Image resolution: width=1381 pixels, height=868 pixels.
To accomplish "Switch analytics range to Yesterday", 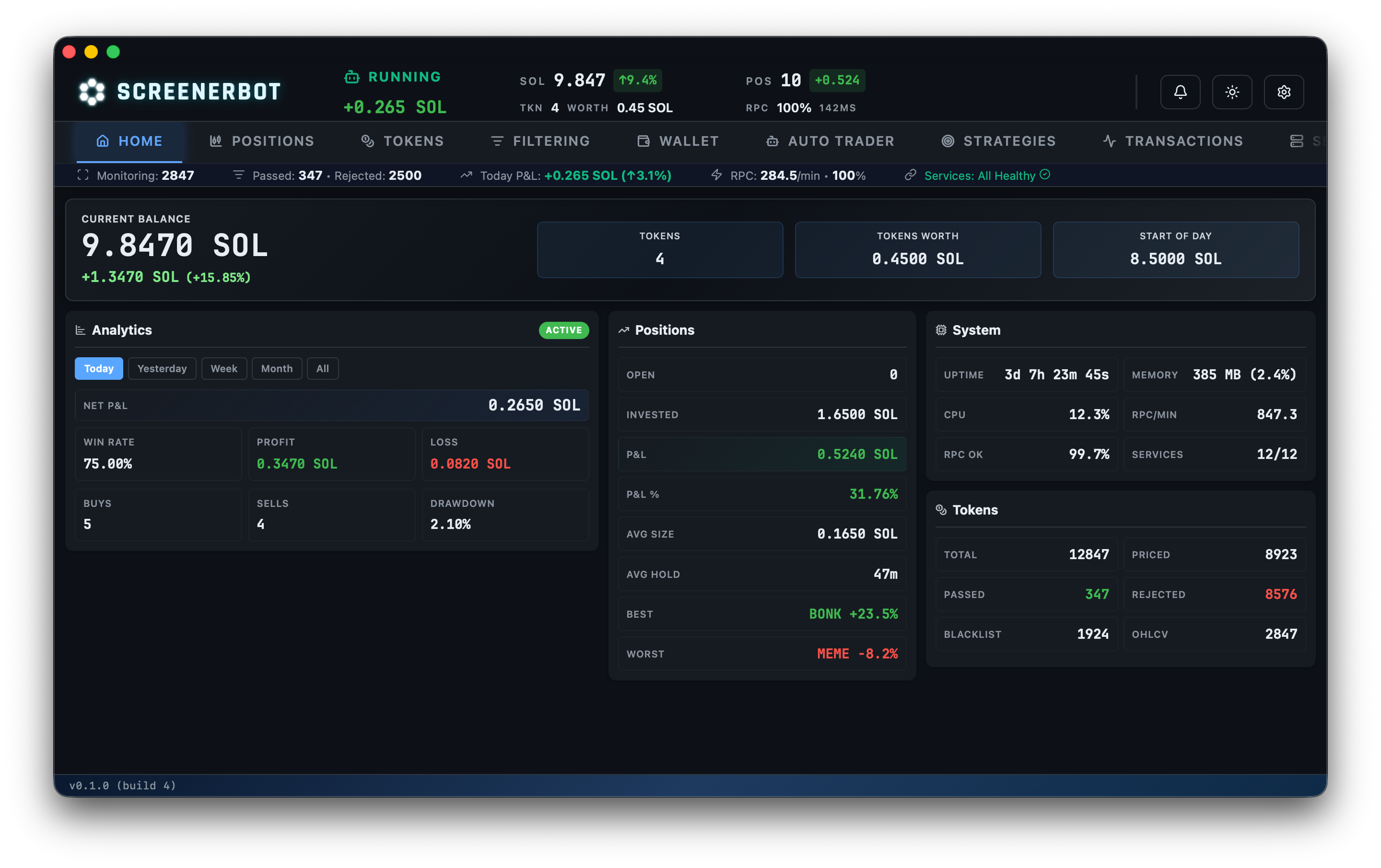I will coord(162,368).
